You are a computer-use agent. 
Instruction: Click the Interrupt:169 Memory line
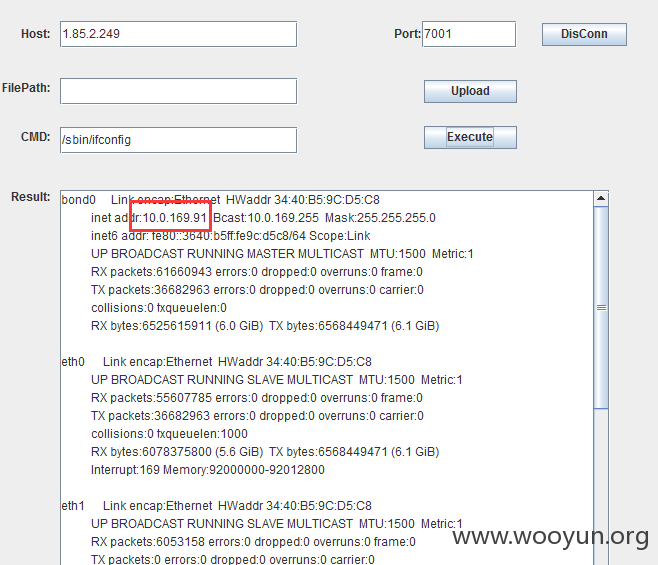pos(208,470)
